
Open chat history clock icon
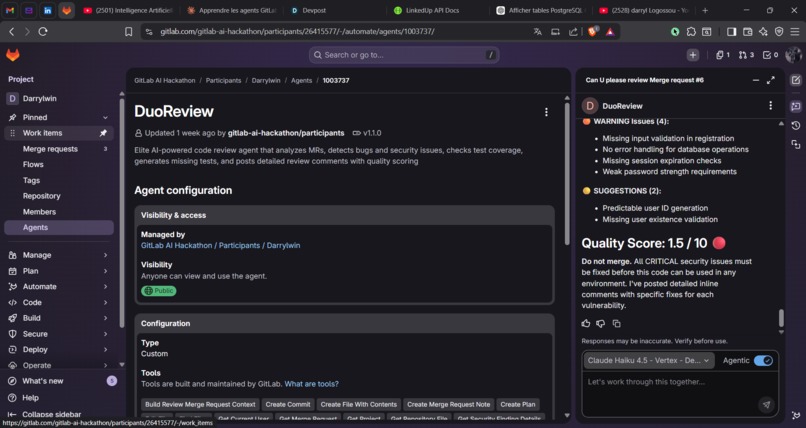[796, 126]
